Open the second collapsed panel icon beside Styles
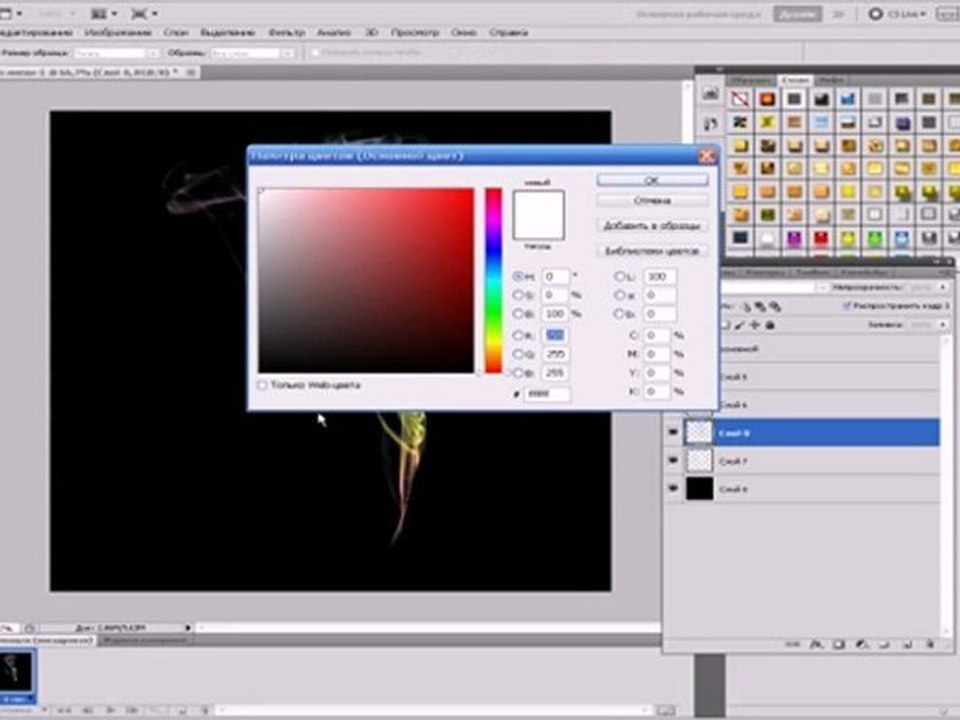The height and width of the screenshot is (720, 960). [710, 124]
